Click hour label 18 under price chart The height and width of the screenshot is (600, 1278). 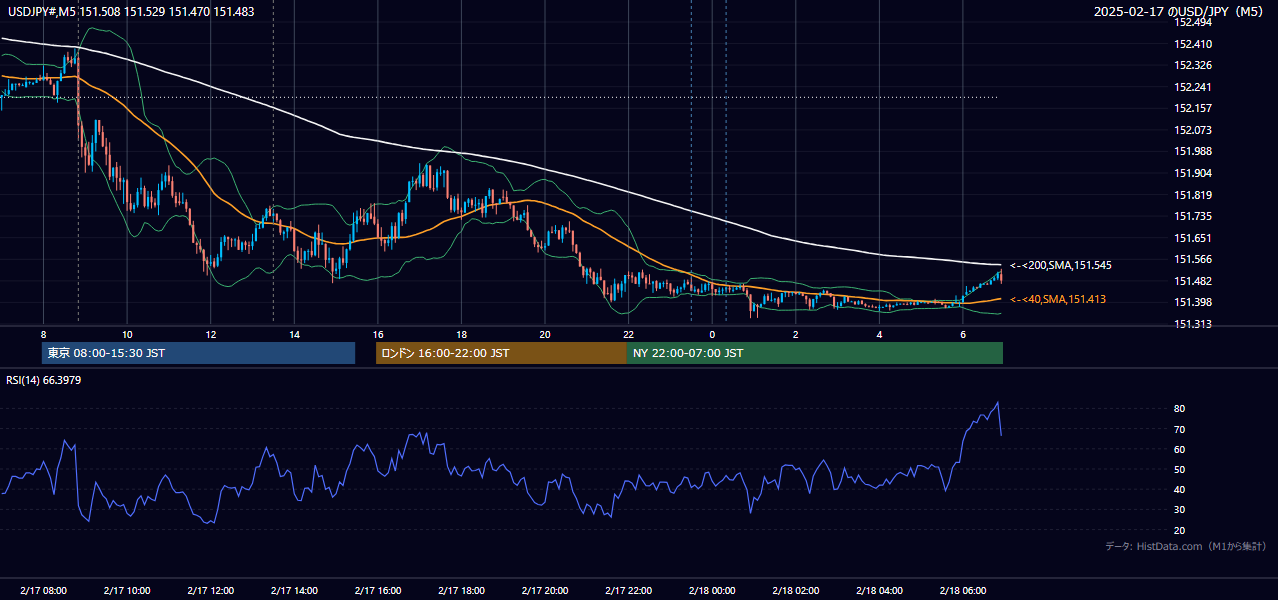[461, 334]
